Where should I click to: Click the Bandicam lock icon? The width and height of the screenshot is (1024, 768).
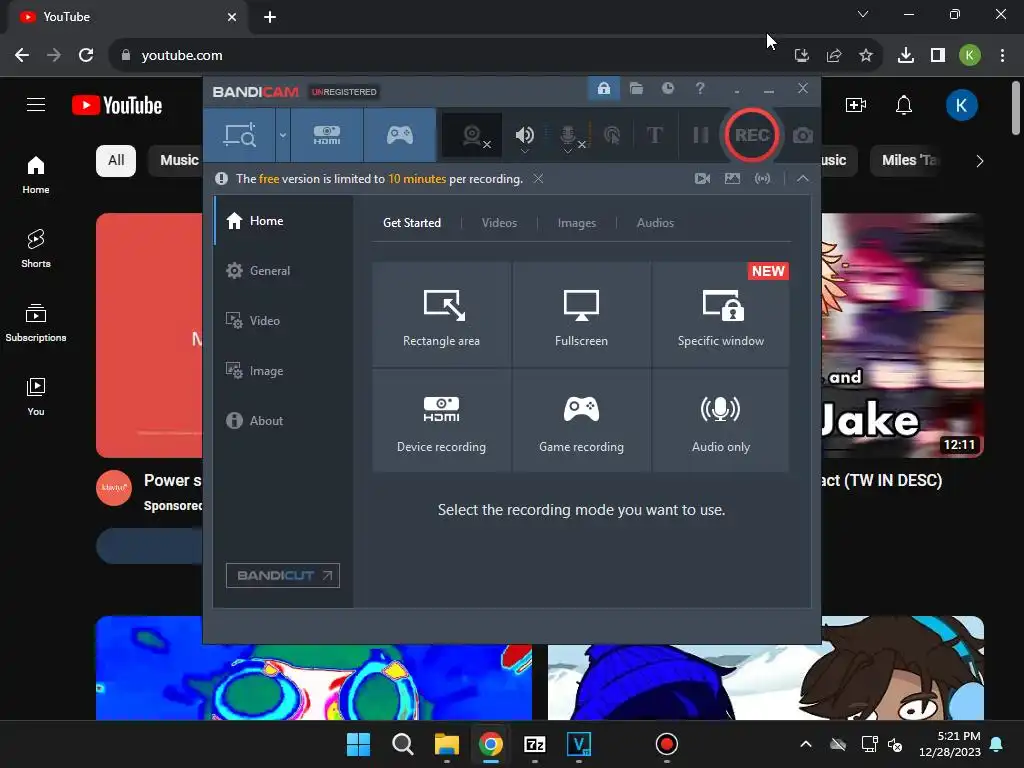coord(604,88)
